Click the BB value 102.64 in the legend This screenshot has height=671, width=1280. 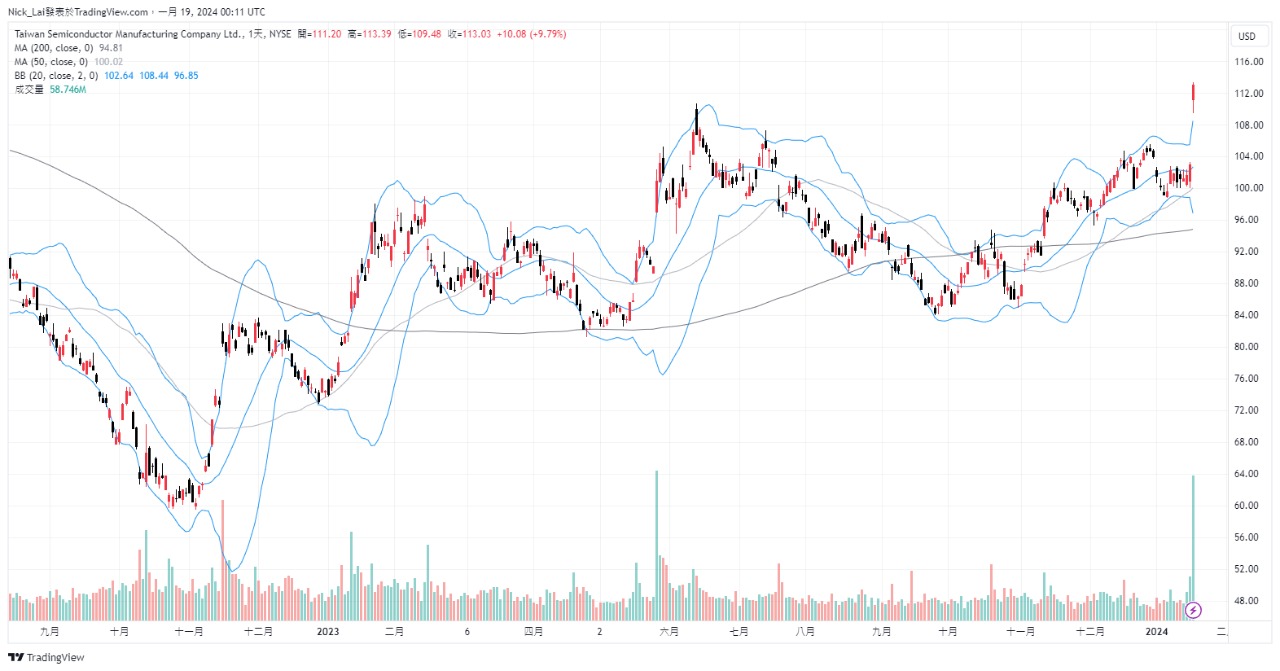[120, 74]
